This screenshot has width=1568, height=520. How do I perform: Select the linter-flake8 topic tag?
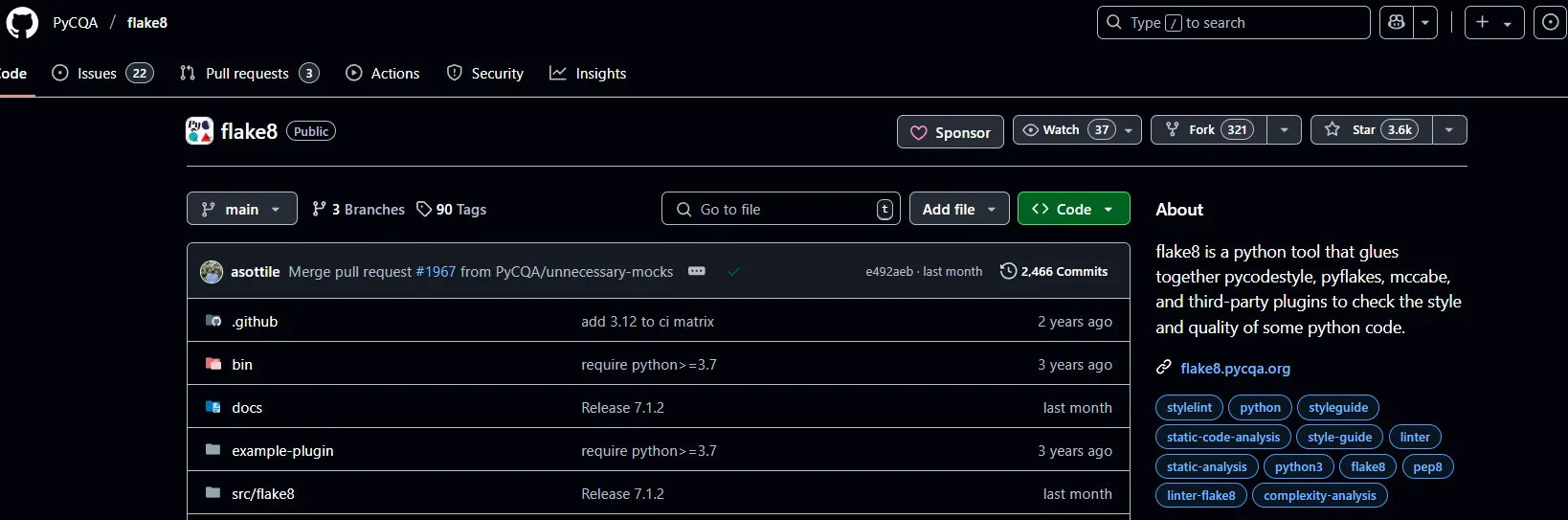[x=1201, y=496]
